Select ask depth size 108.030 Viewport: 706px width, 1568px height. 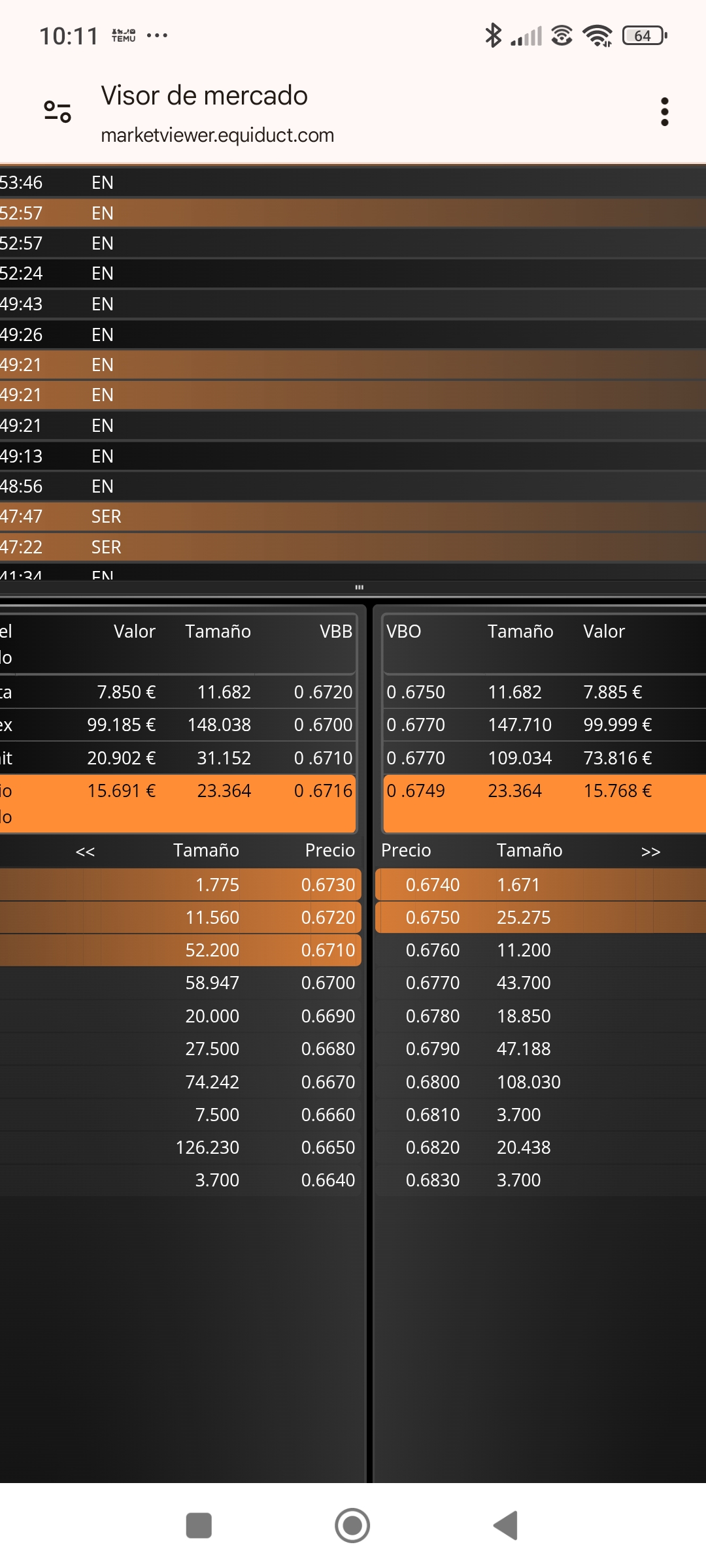click(529, 1082)
